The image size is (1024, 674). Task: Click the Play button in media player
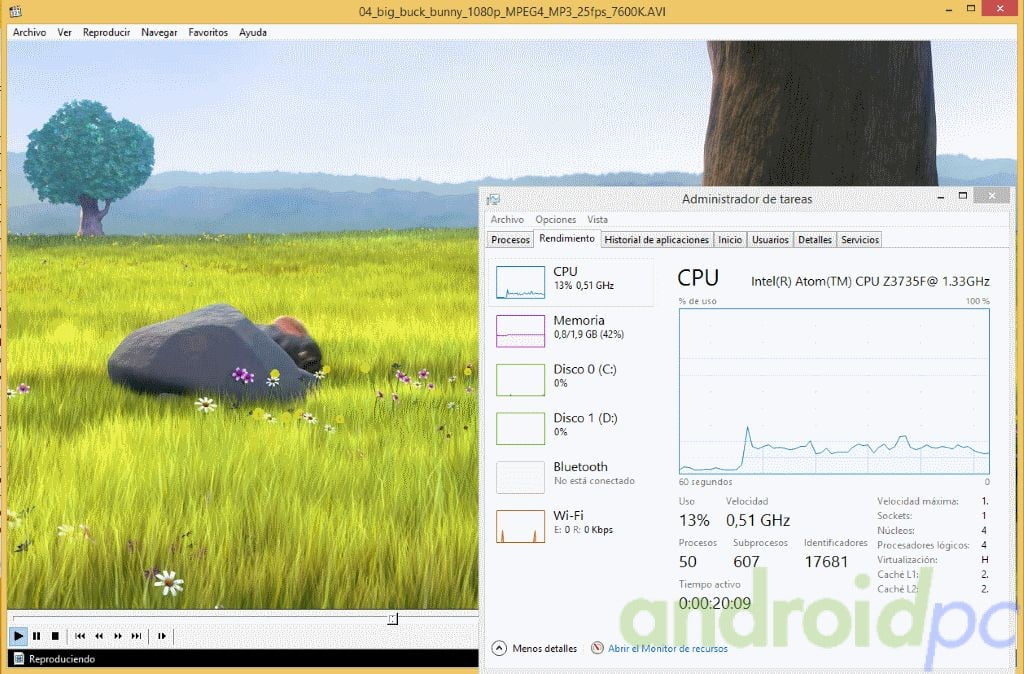18,635
